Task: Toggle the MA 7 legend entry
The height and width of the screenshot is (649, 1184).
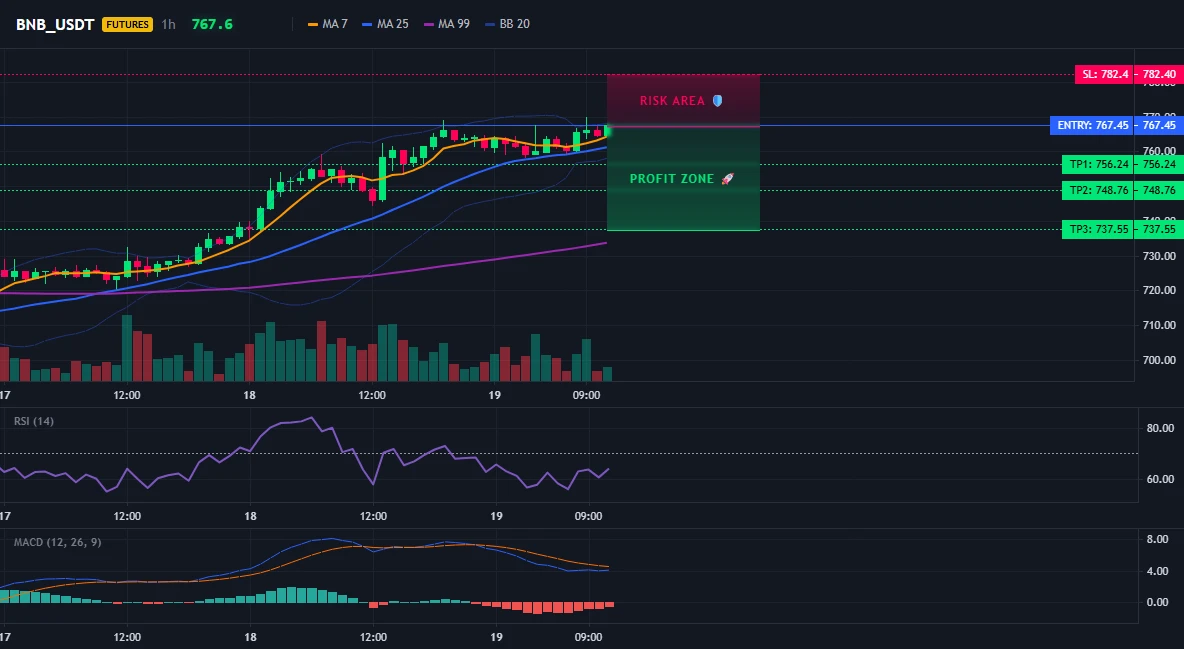Action: coord(328,24)
